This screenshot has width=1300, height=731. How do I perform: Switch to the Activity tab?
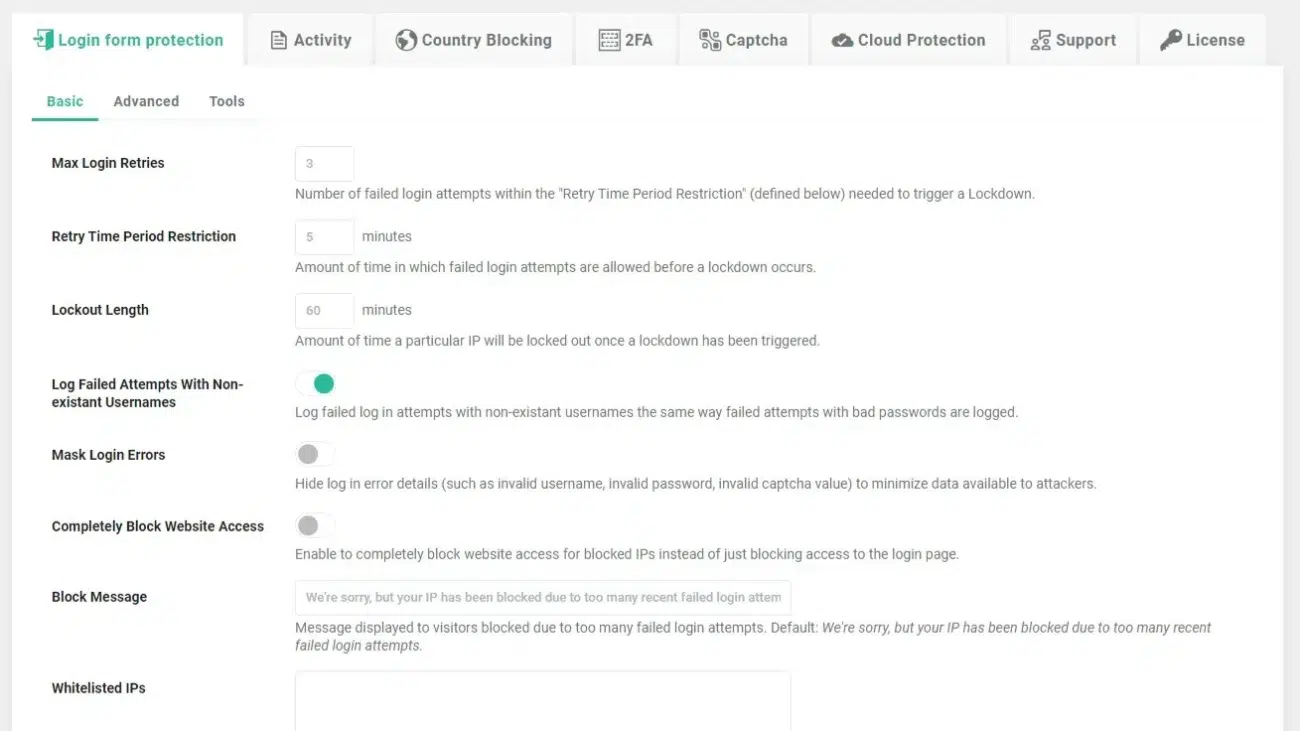311,39
